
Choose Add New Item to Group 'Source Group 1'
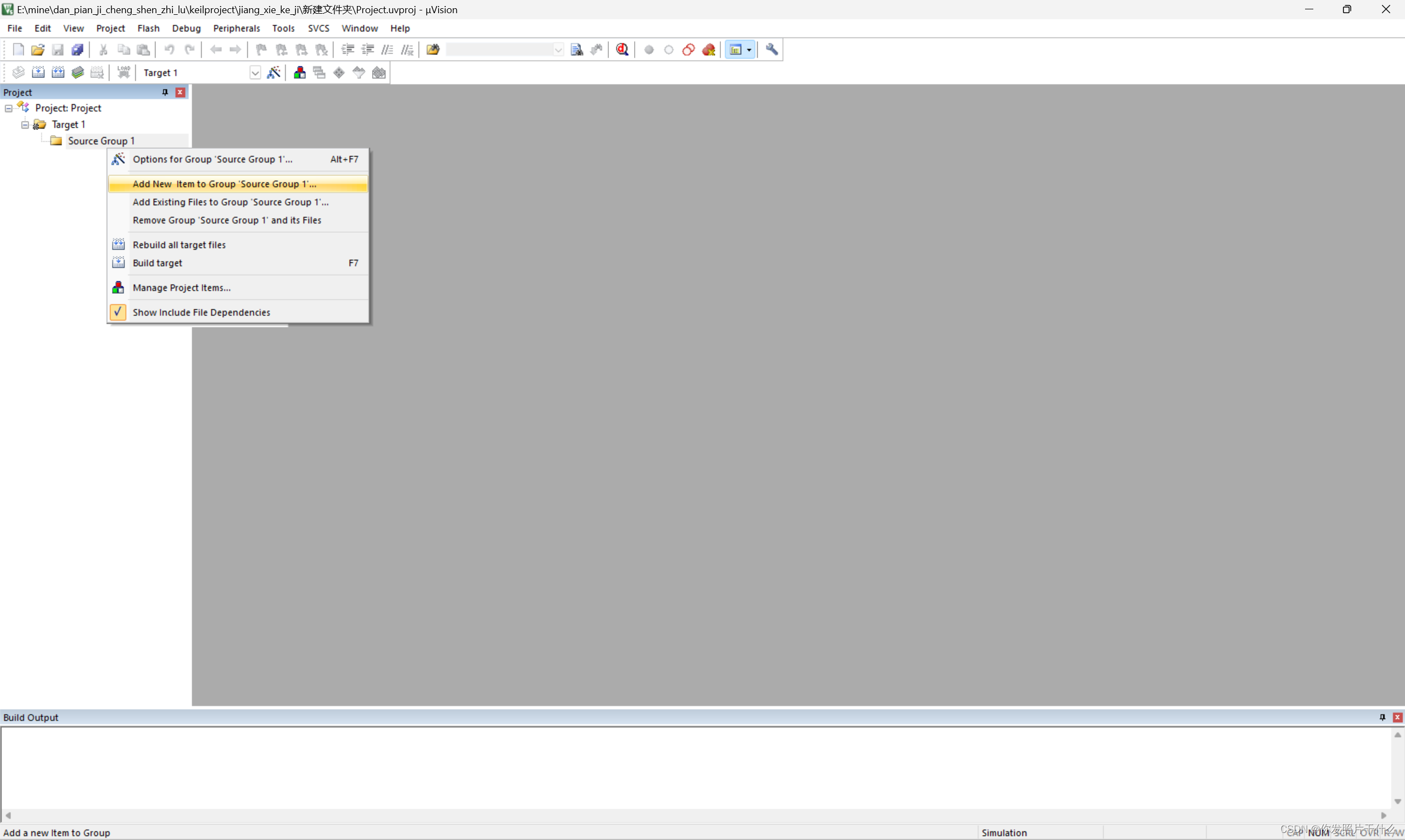point(224,184)
